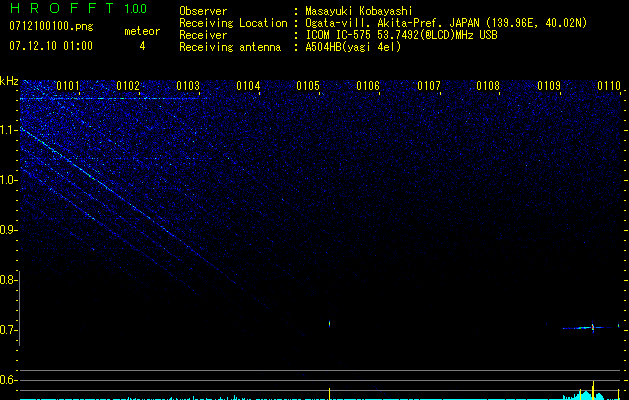Click the 0108 time marker

pyautogui.click(x=488, y=86)
